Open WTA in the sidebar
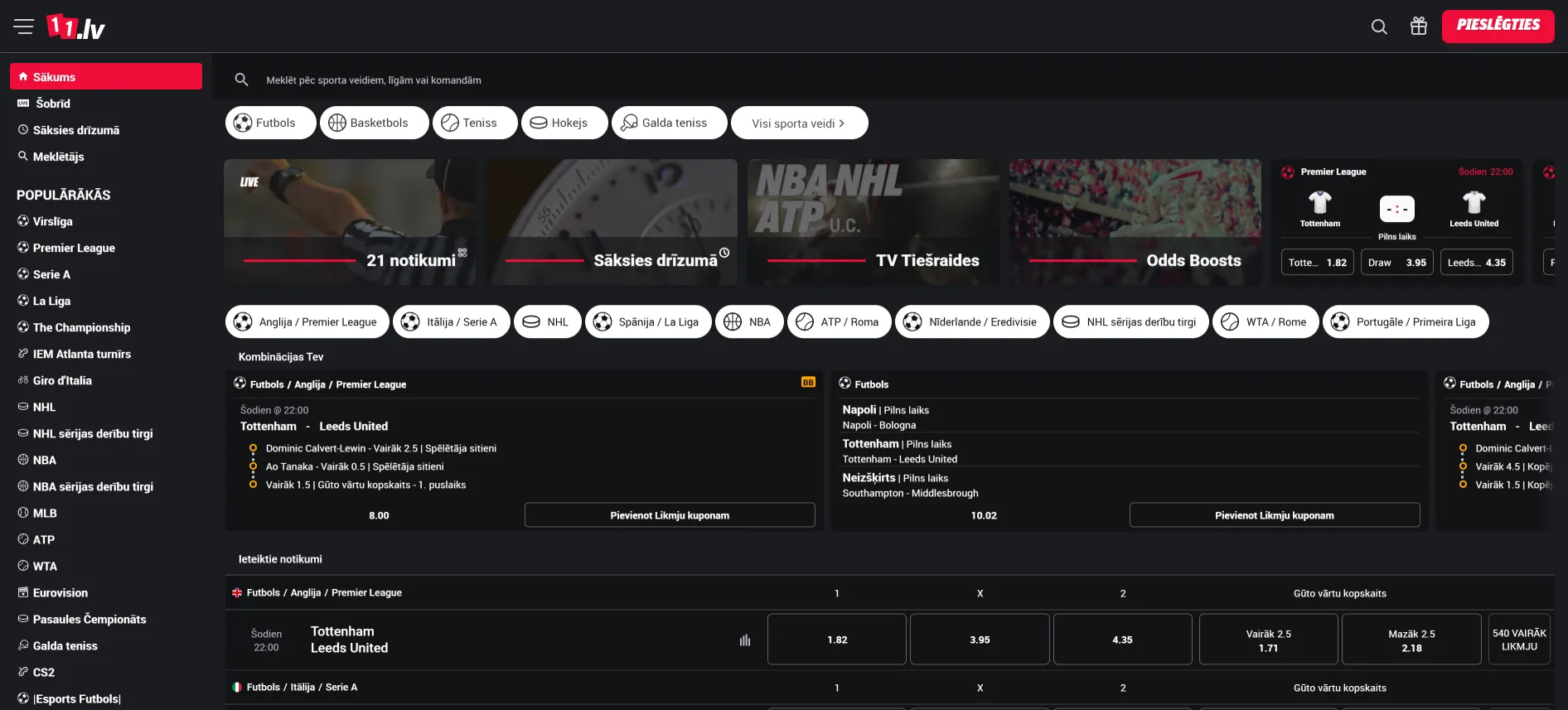The image size is (1568, 710). [x=106, y=566]
